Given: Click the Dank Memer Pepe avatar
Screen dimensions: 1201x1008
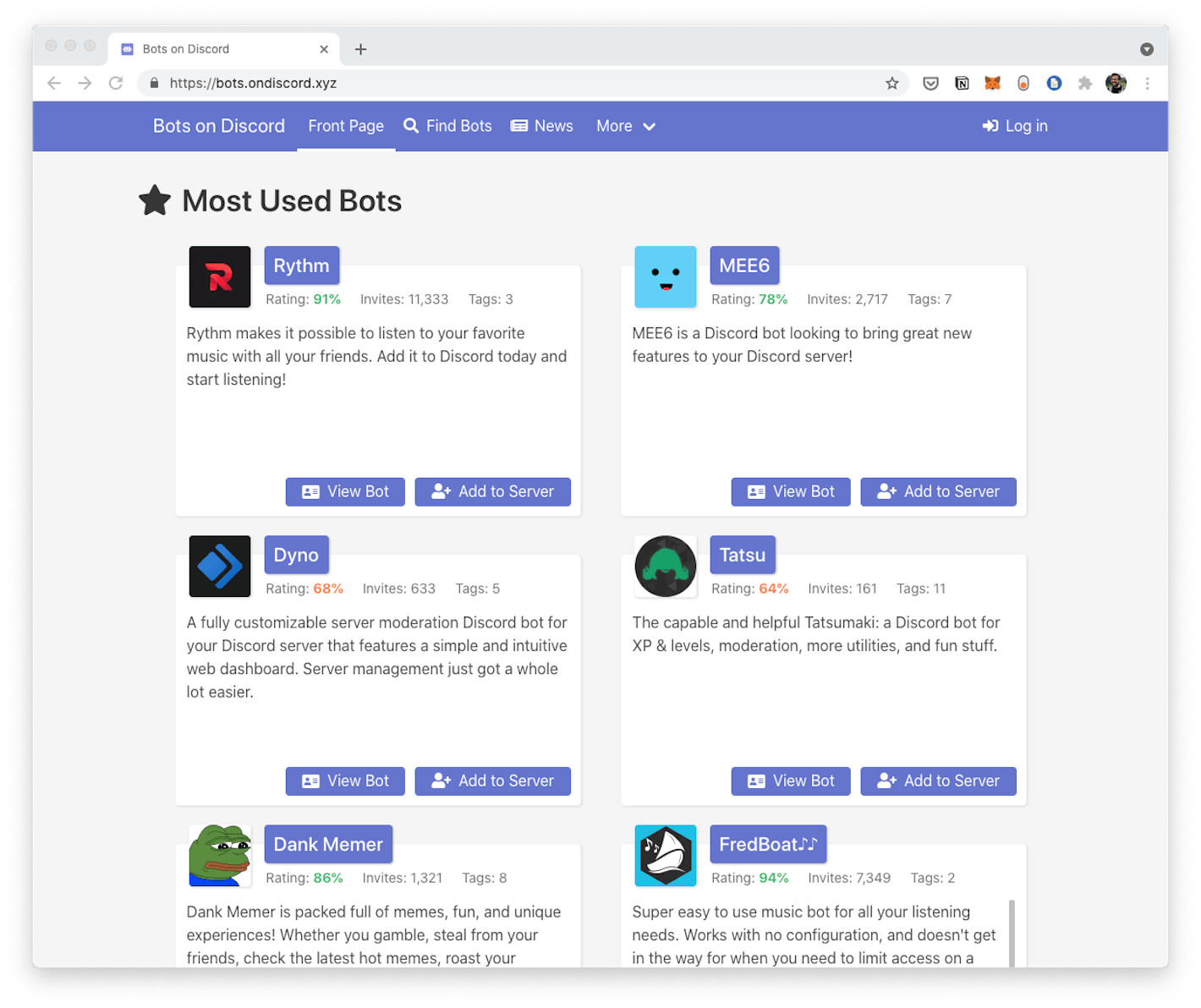Looking at the screenshot, I should click(219, 856).
